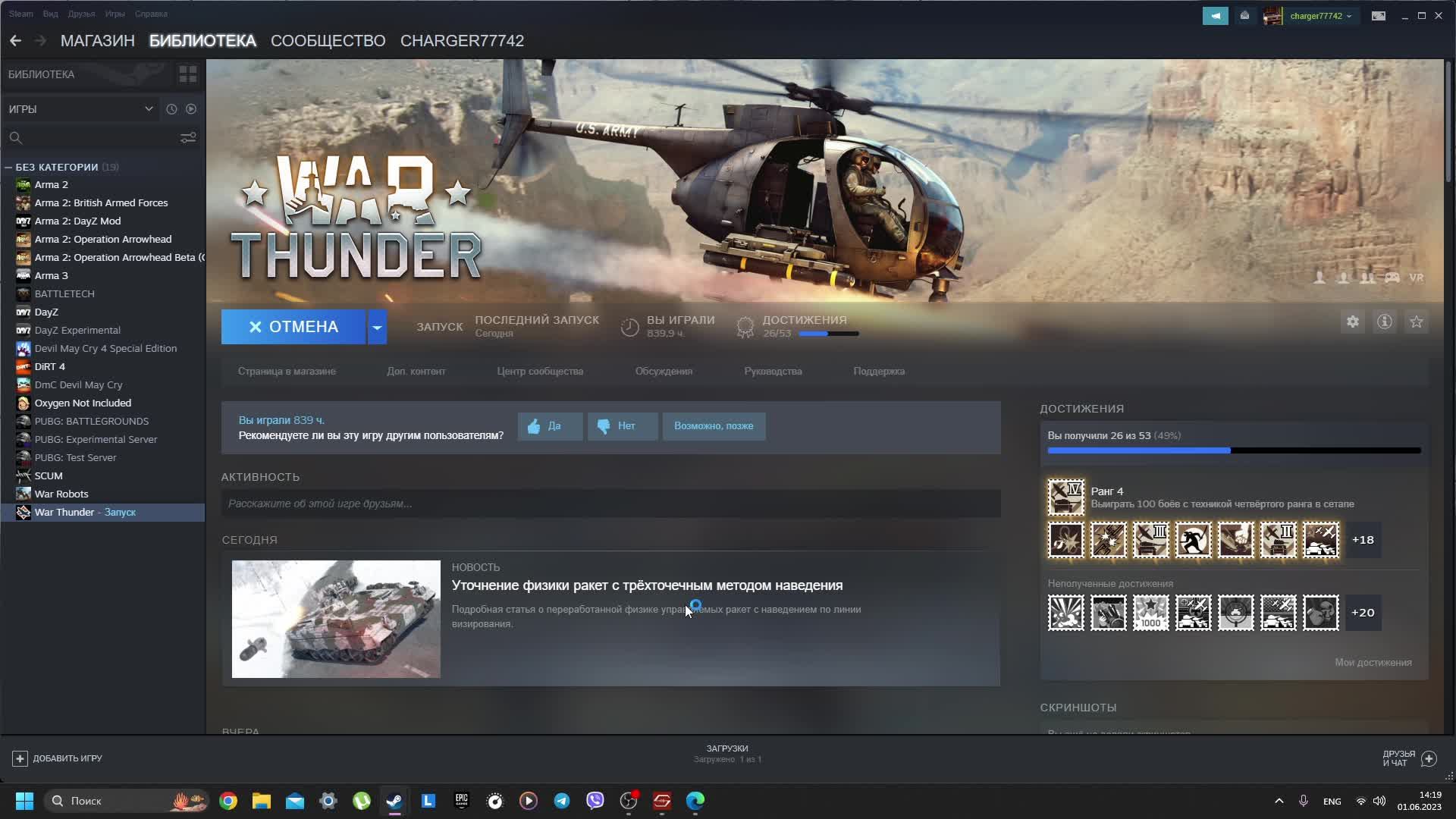Cancel launch with Отмена button
Screen dimensions: 1456x819
(x=293, y=327)
